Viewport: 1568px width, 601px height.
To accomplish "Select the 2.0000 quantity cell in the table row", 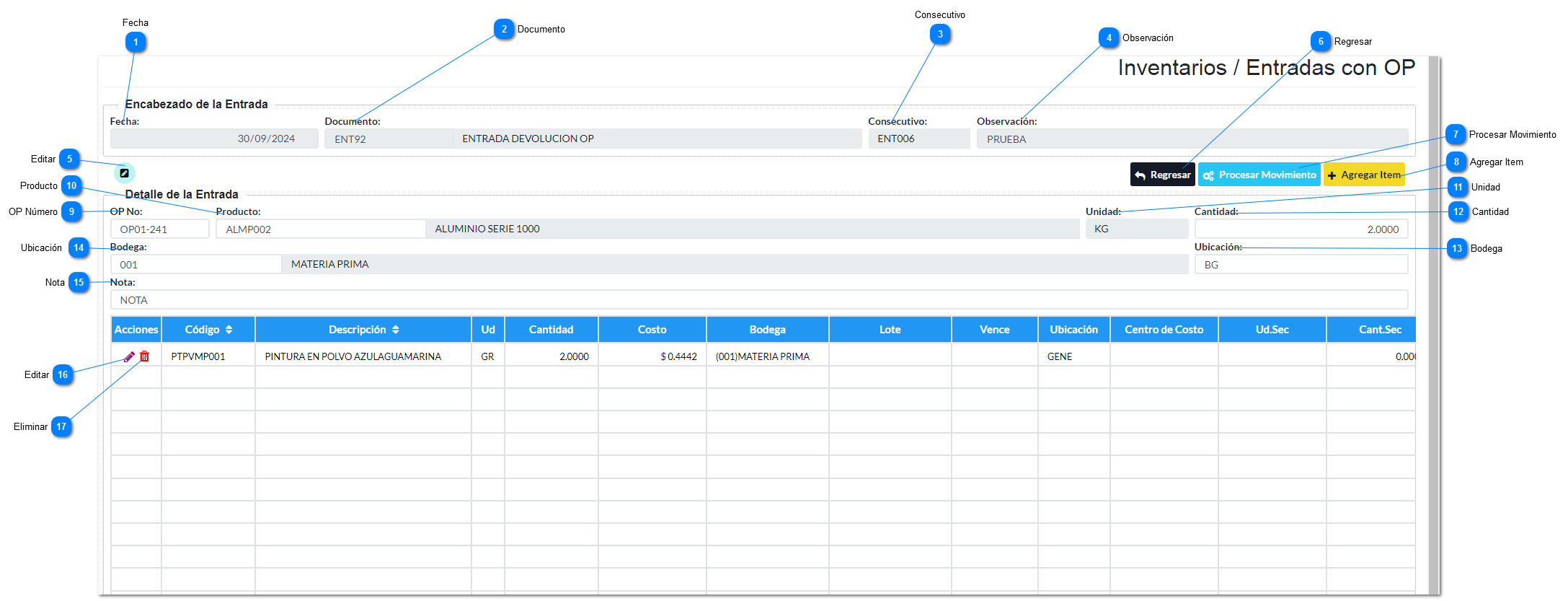I will [x=552, y=356].
